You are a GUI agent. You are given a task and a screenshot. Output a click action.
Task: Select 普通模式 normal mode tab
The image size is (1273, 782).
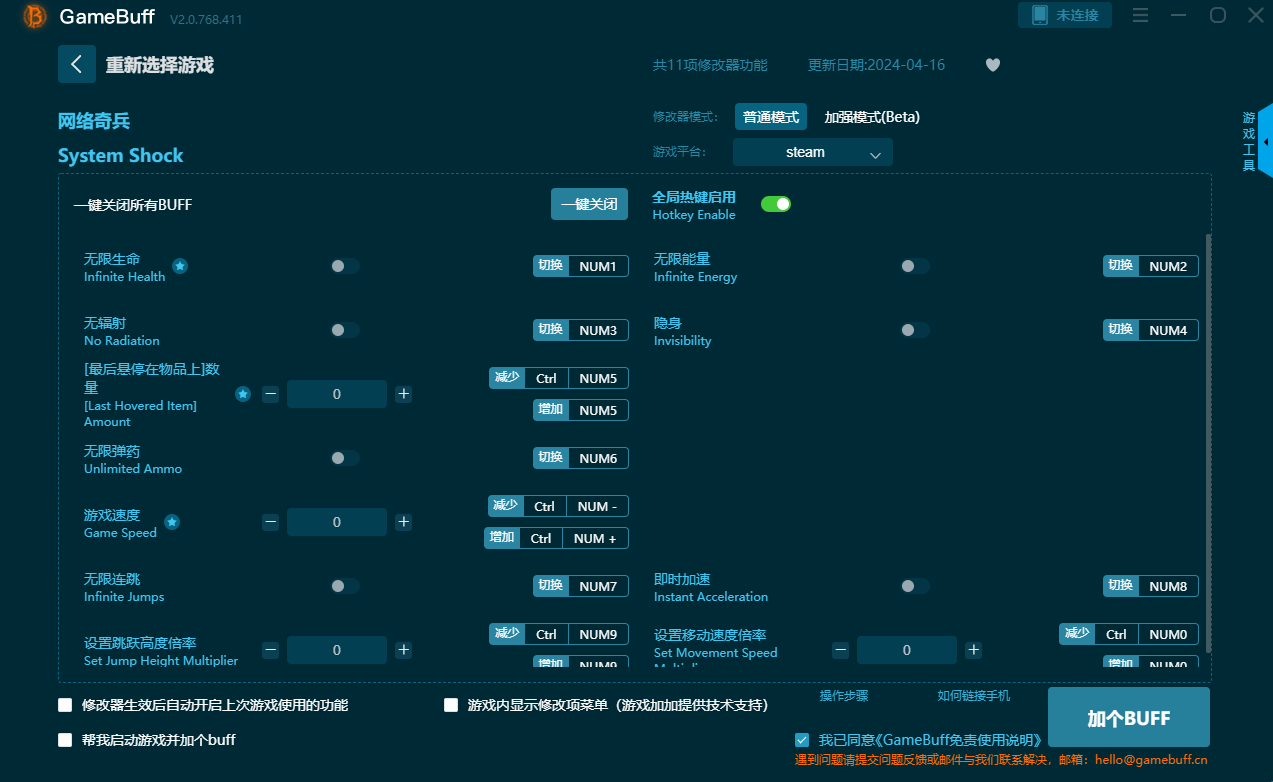click(x=771, y=117)
